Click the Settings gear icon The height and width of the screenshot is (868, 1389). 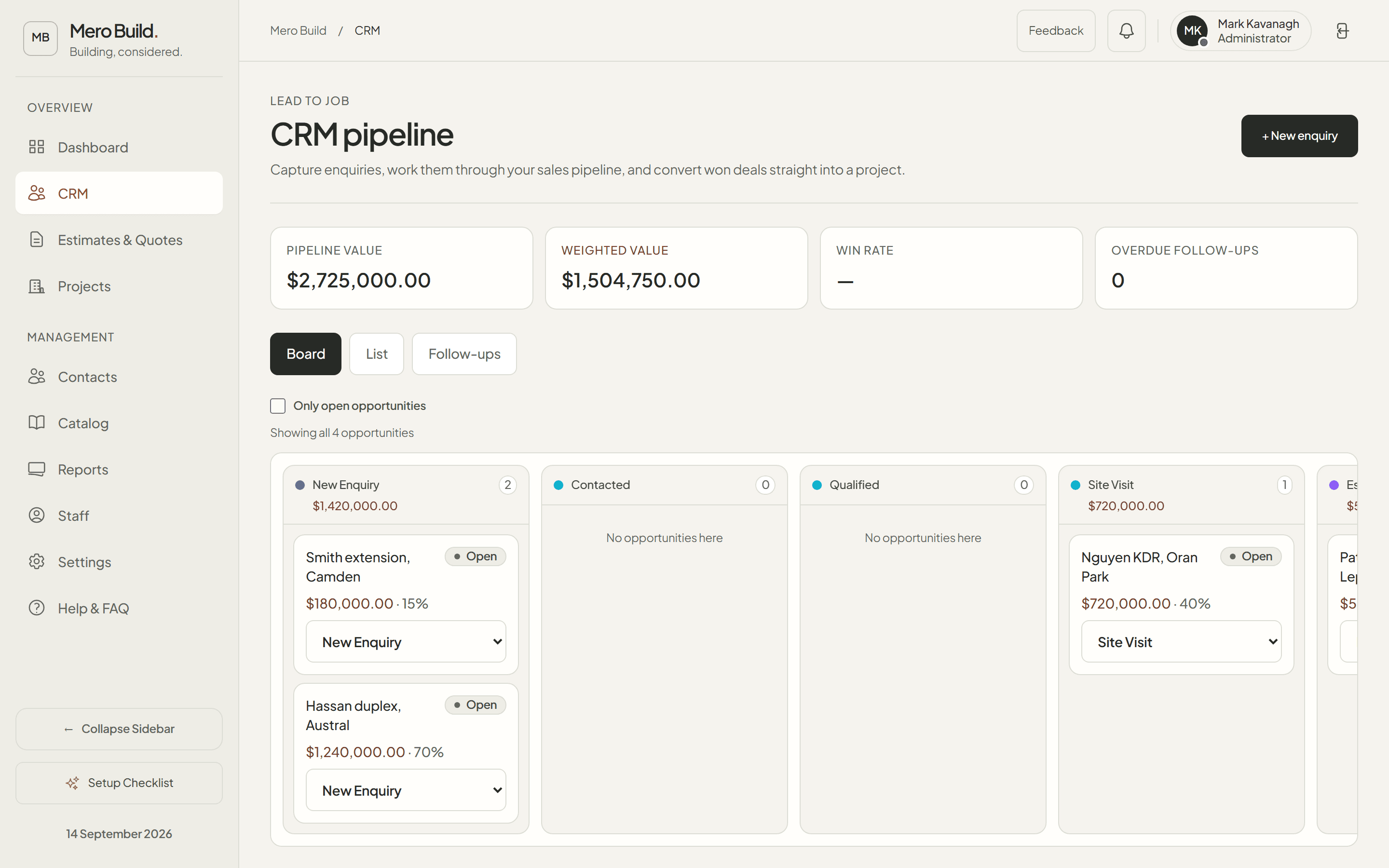tap(37, 561)
